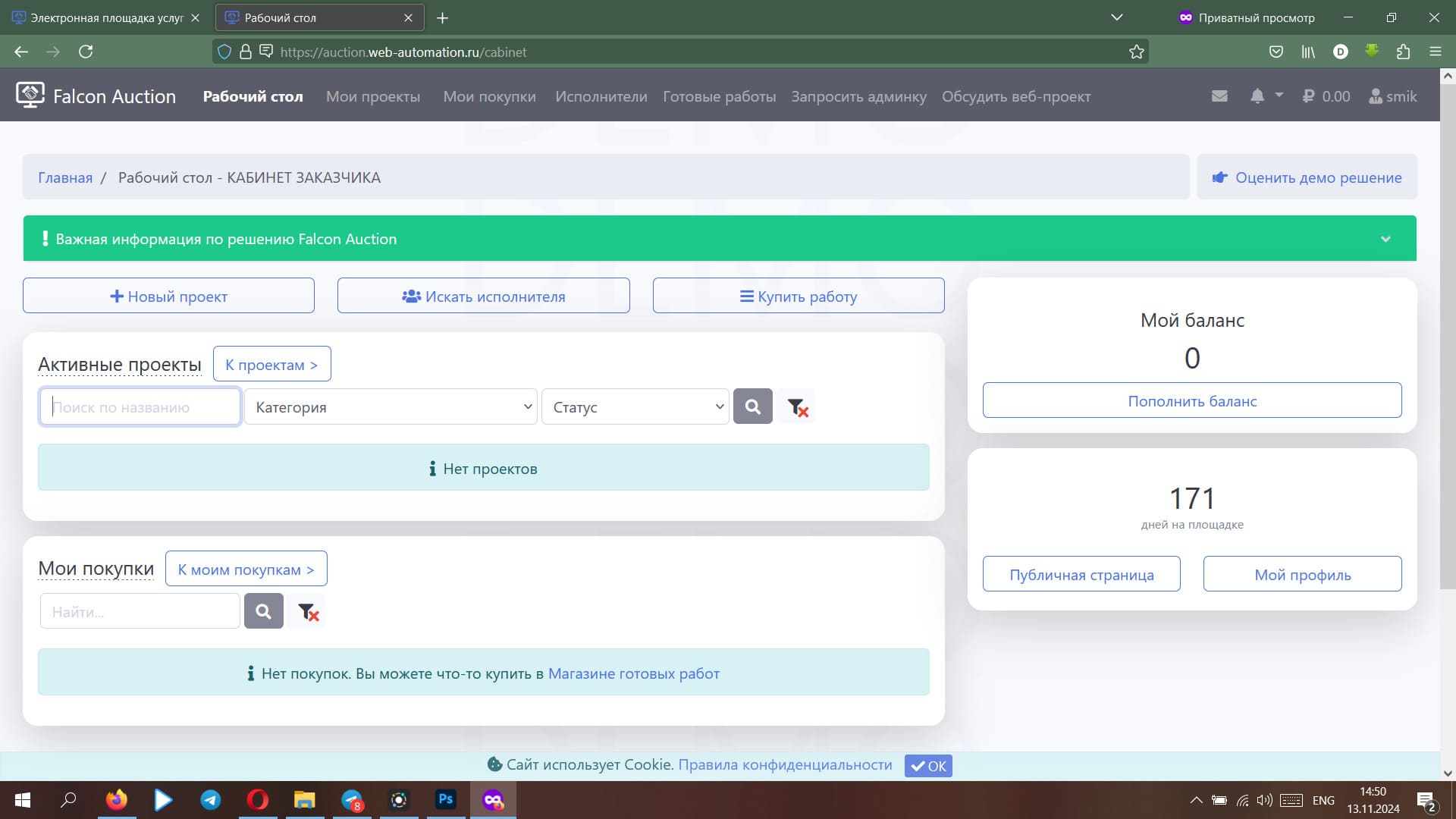Click the purchases search magnifier button
This screenshot has width=1456, height=819.
(263, 611)
